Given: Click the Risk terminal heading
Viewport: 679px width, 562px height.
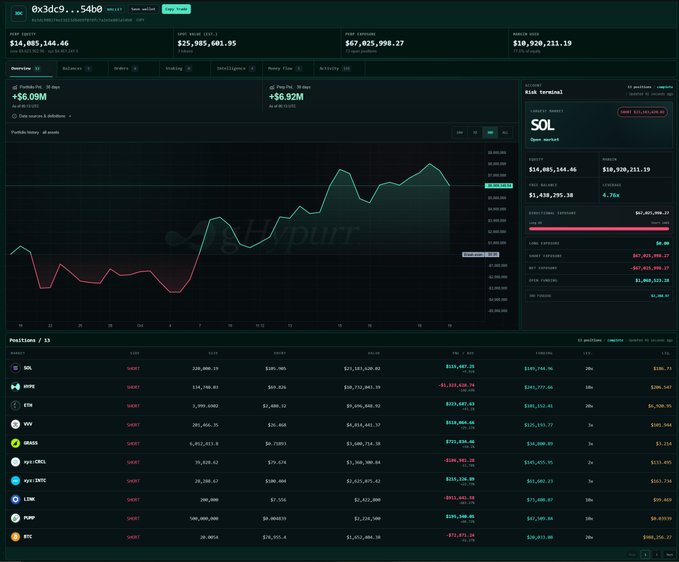Looking at the screenshot, I should 544,92.
